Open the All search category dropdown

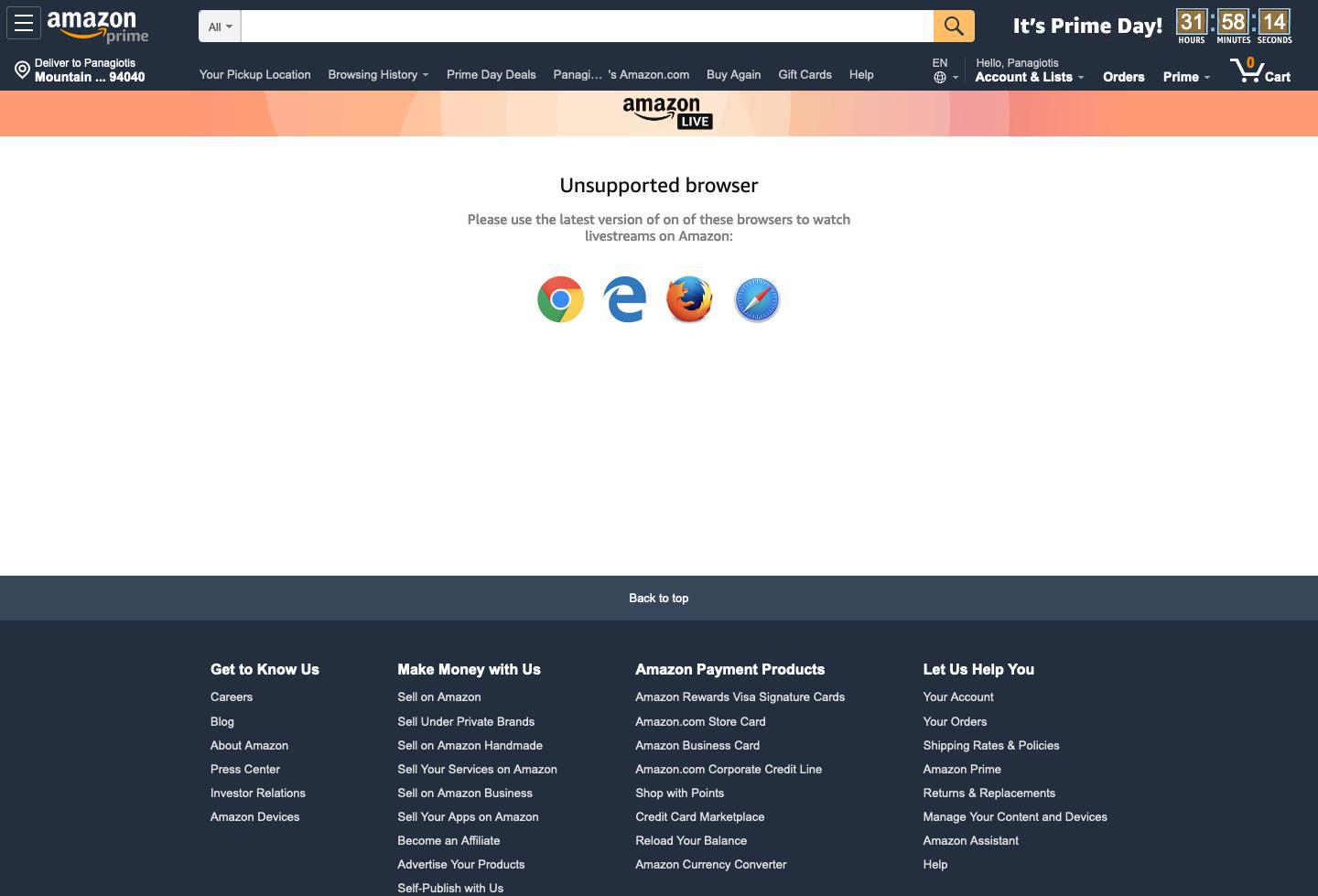click(219, 27)
